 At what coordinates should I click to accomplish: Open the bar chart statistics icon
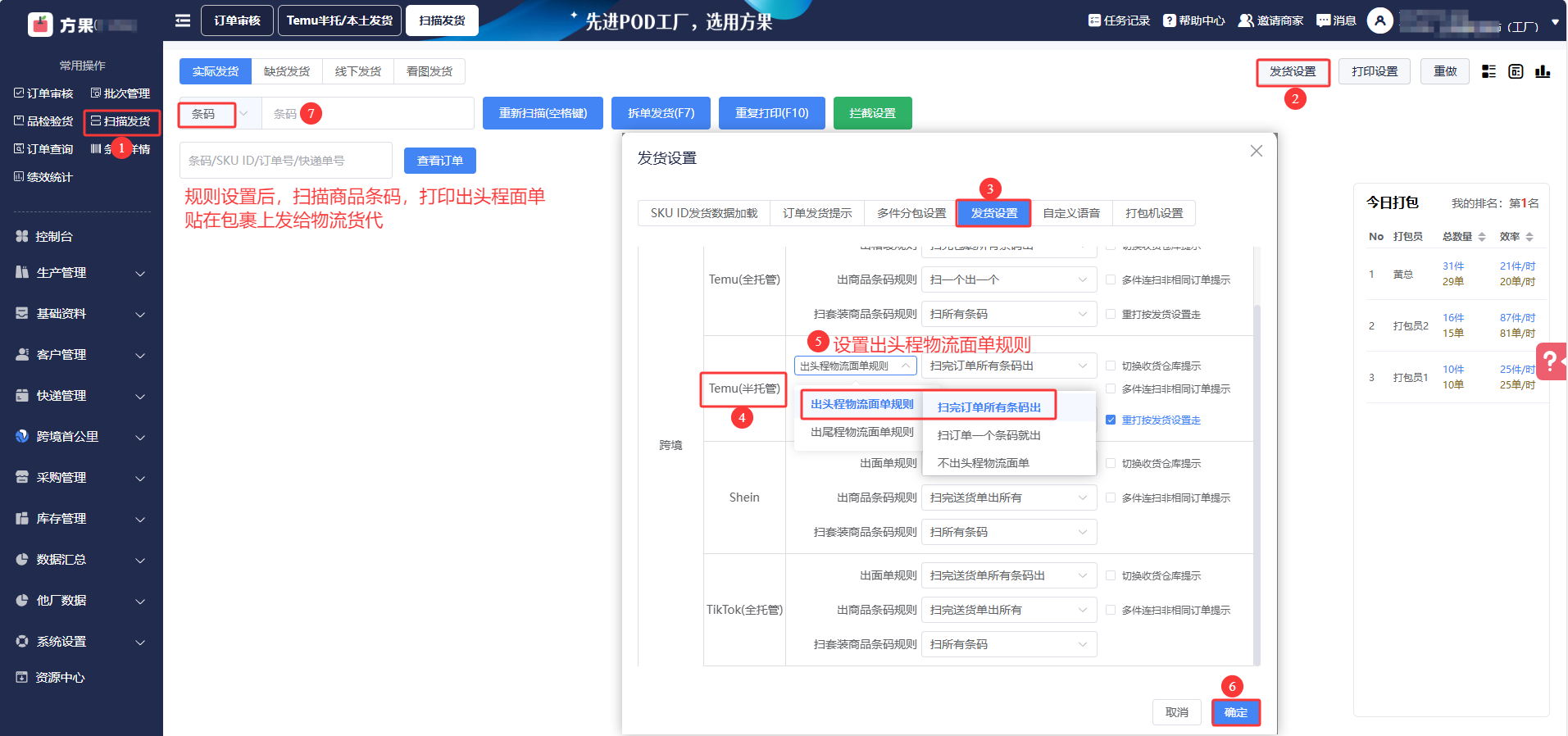[1543, 71]
